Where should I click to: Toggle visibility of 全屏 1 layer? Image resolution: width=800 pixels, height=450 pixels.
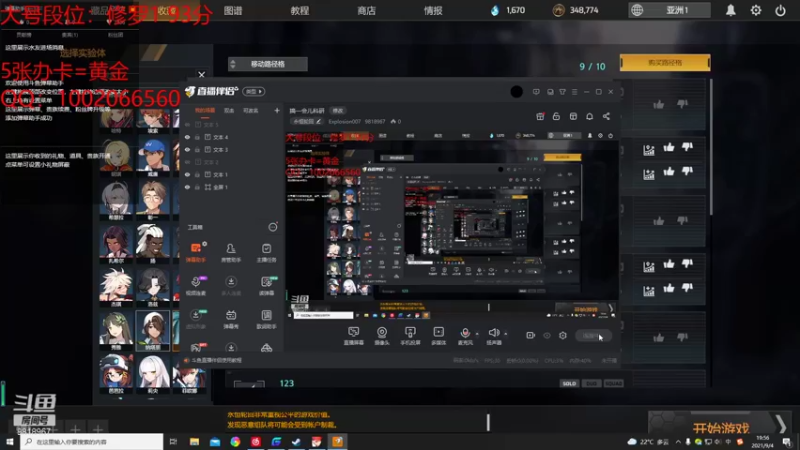tap(187, 187)
